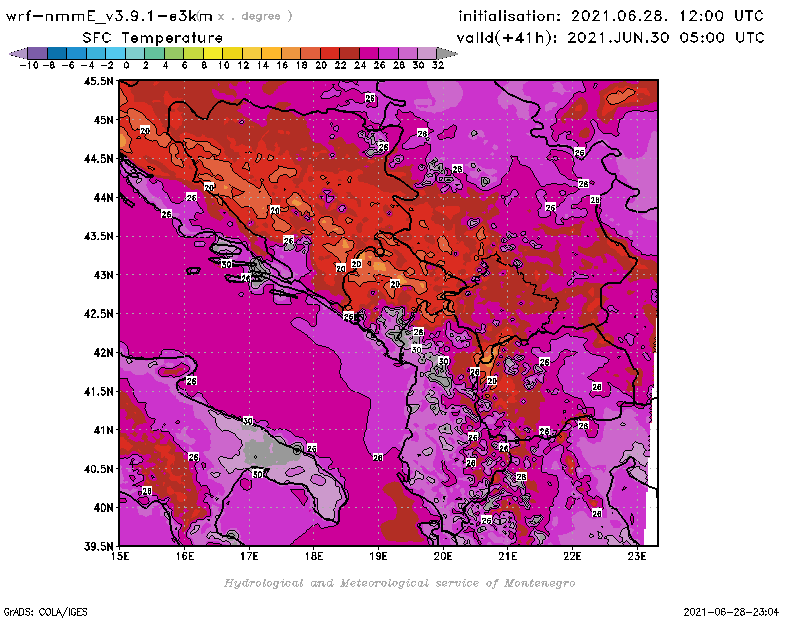Click the '16E' longitude label
Viewport: 800px width, 618px height.
[185, 556]
